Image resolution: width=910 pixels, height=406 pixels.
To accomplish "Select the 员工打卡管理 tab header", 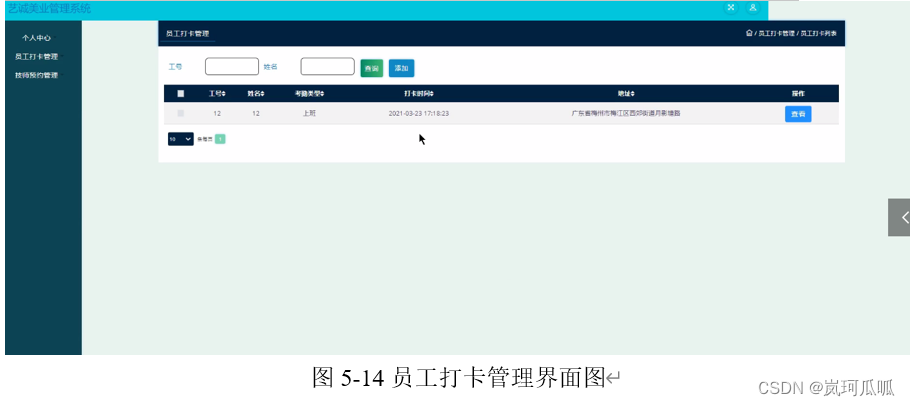I will click(x=187, y=34).
